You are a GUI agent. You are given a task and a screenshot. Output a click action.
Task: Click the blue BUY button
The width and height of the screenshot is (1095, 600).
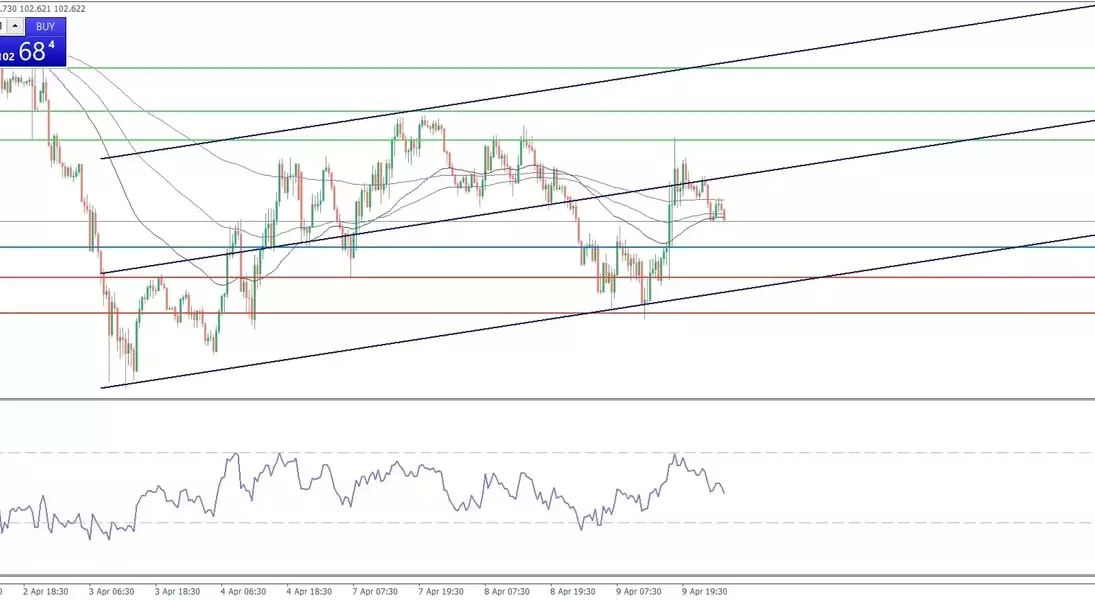(45, 27)
